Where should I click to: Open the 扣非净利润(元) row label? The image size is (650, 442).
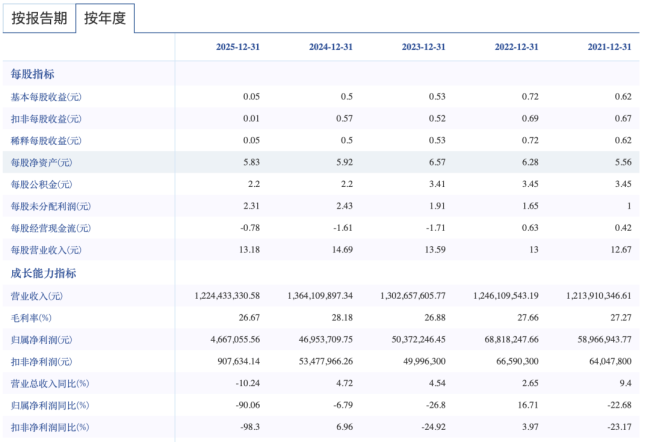[41, 362]
